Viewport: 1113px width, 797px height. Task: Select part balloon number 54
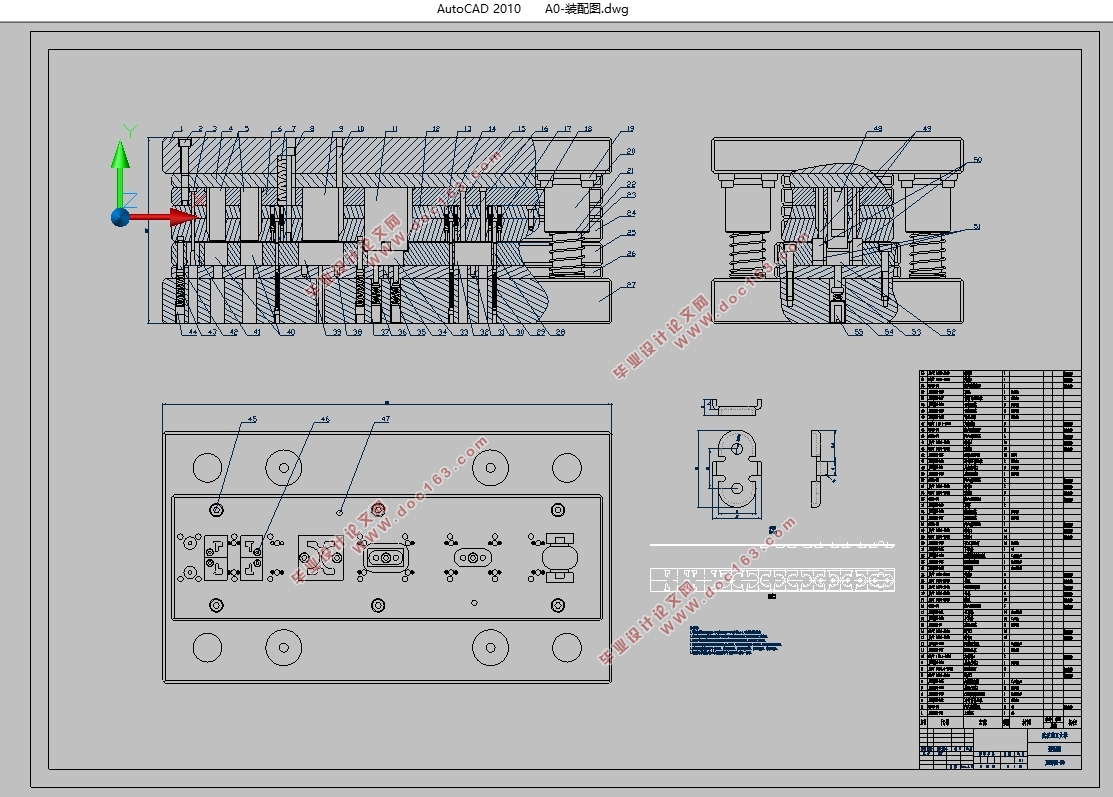pos(889,332)
